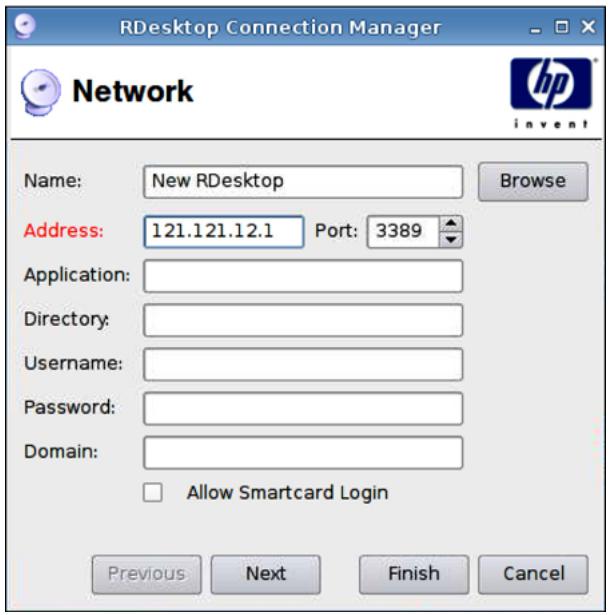Click the Allow Smartcard Login label

[287, 493]
